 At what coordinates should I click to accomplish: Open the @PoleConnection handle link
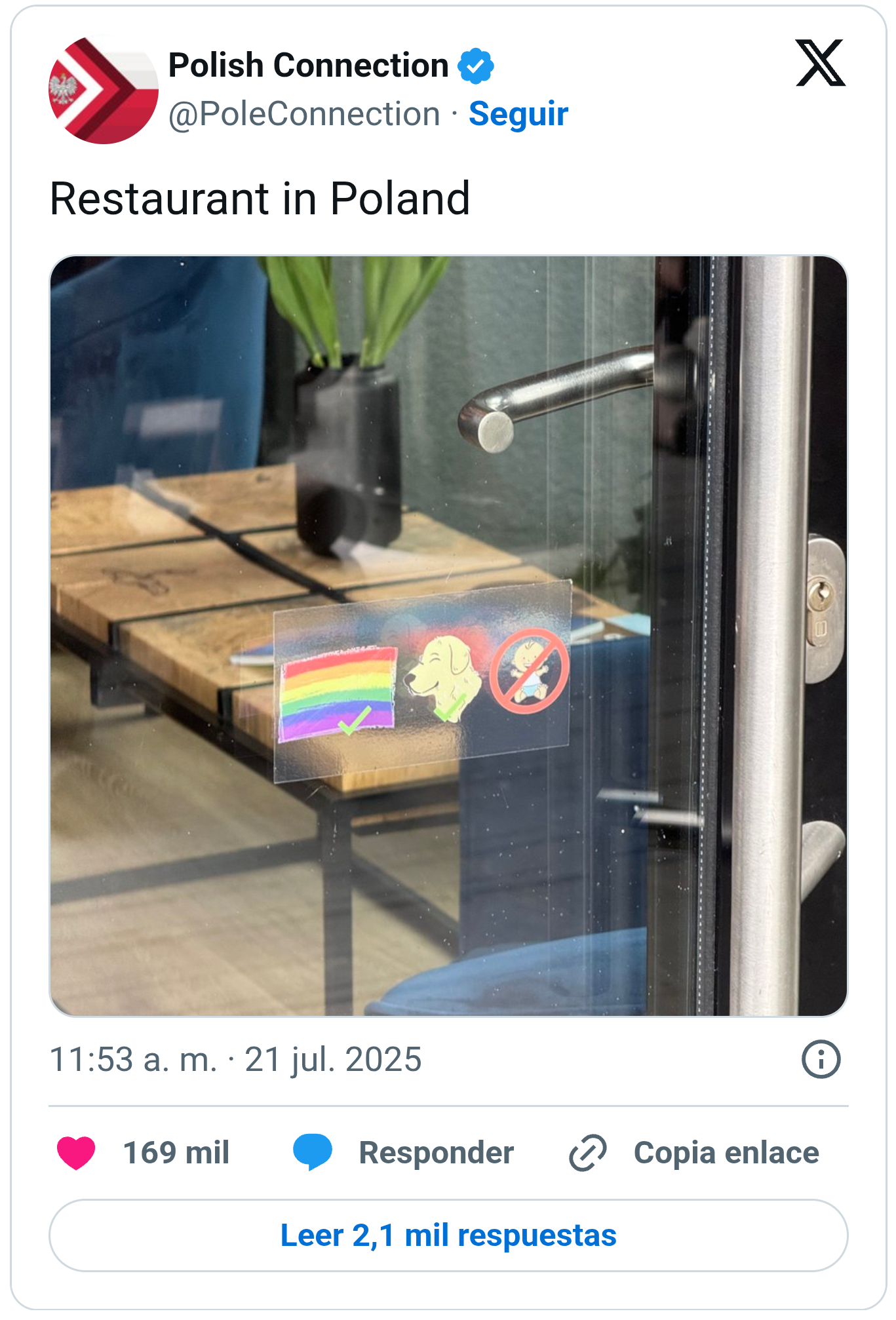click(304, 114)
